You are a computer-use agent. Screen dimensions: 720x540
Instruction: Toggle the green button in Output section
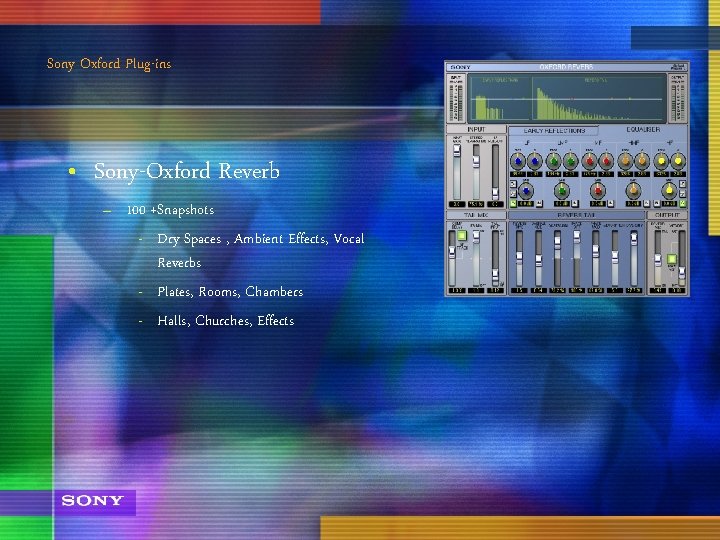click(x=672, y=259)
